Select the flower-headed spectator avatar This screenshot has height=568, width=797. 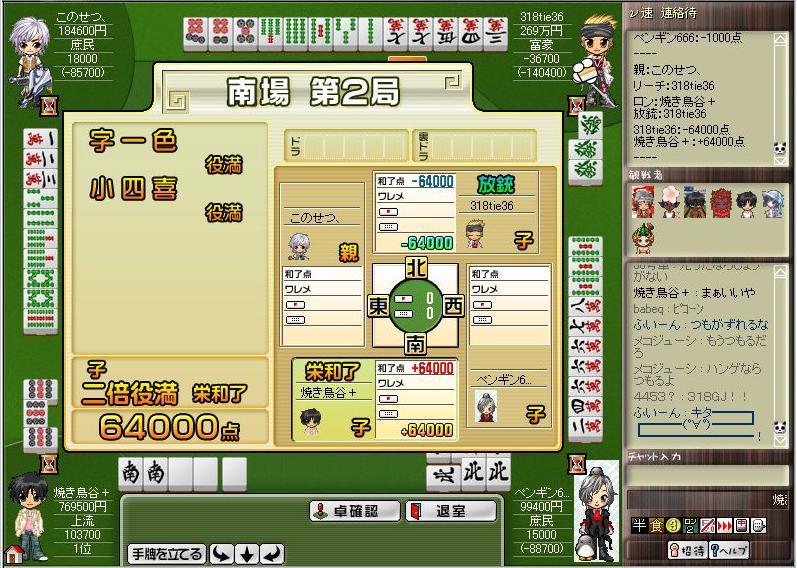pos(669,202)
